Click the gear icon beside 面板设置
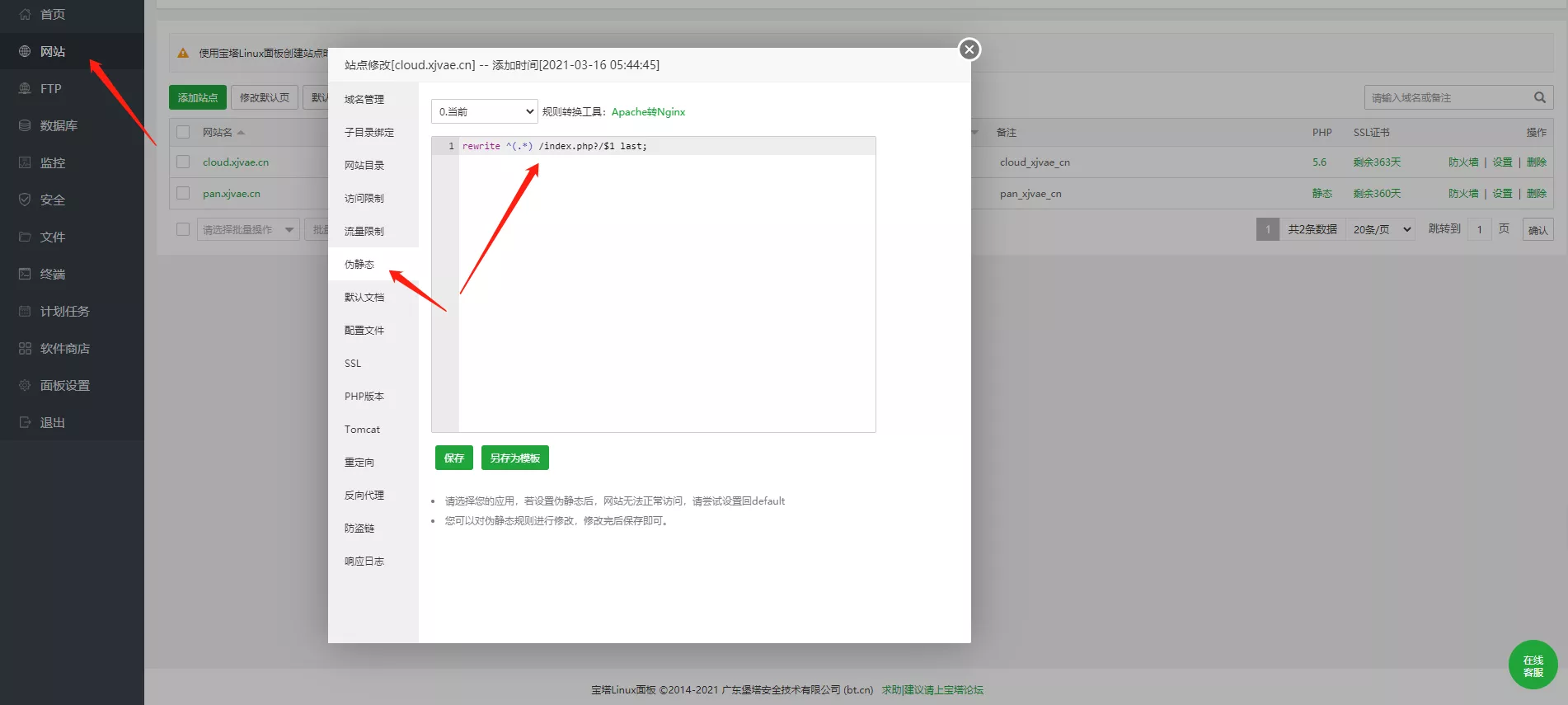The height and width of the screenshot is (705, 1568). pyautogui.click(x=25, y=385)
